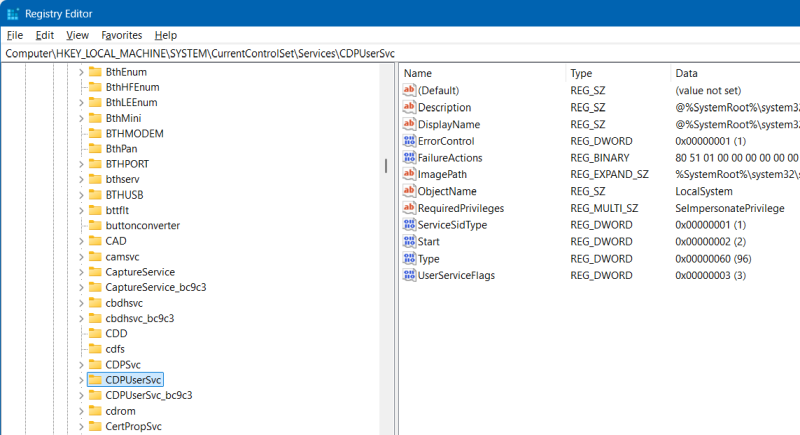Viewport: 800px width, 435px height.
Task: Click the RequiredPrivileges value icon
Action: click(x=408, y=208)
